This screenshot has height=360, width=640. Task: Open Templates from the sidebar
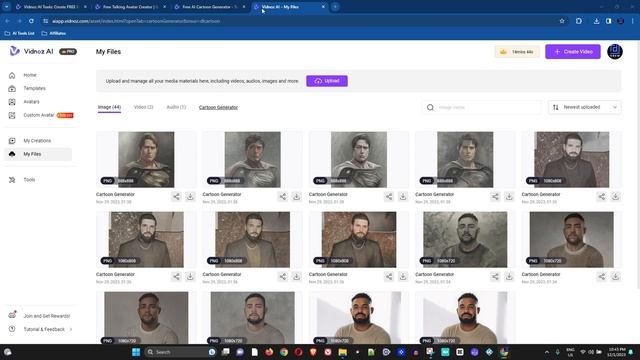[x=34, y=88]
